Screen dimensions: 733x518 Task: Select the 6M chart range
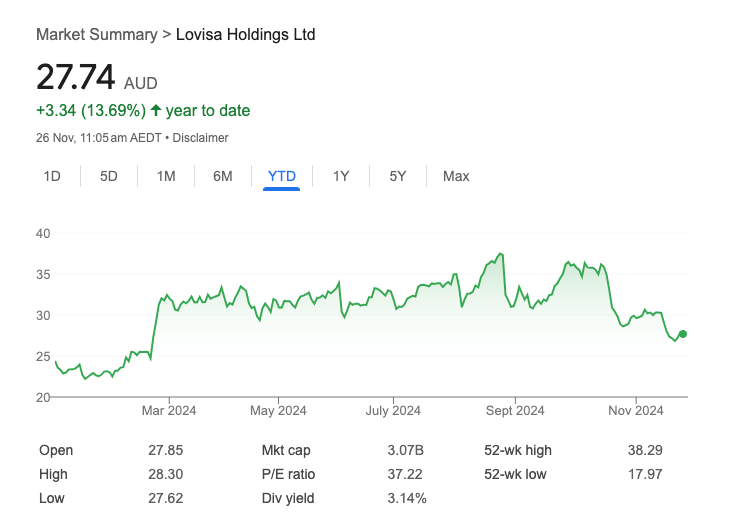pos(223,176)
